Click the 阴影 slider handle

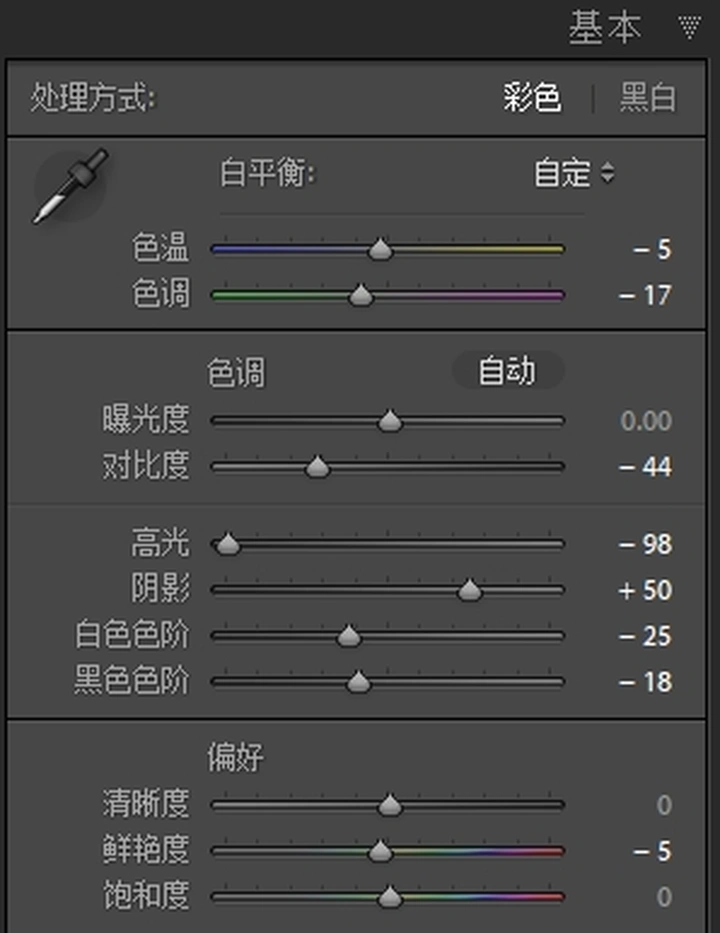click(x=469, y=590)
